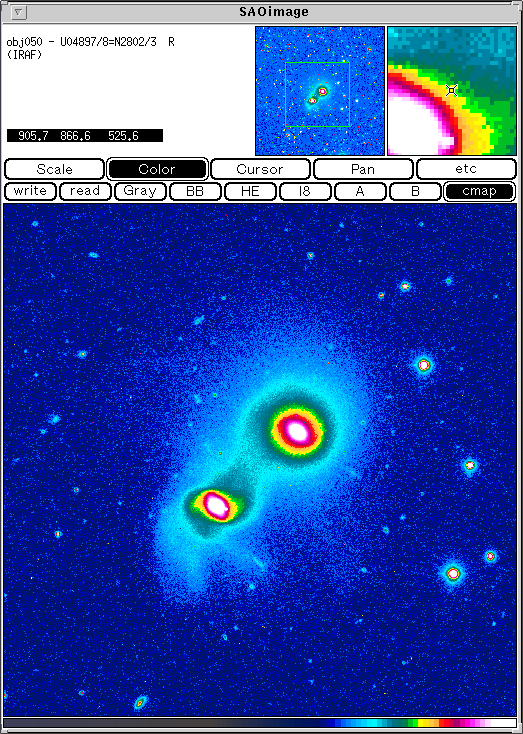Click the write button

(30, 191)
